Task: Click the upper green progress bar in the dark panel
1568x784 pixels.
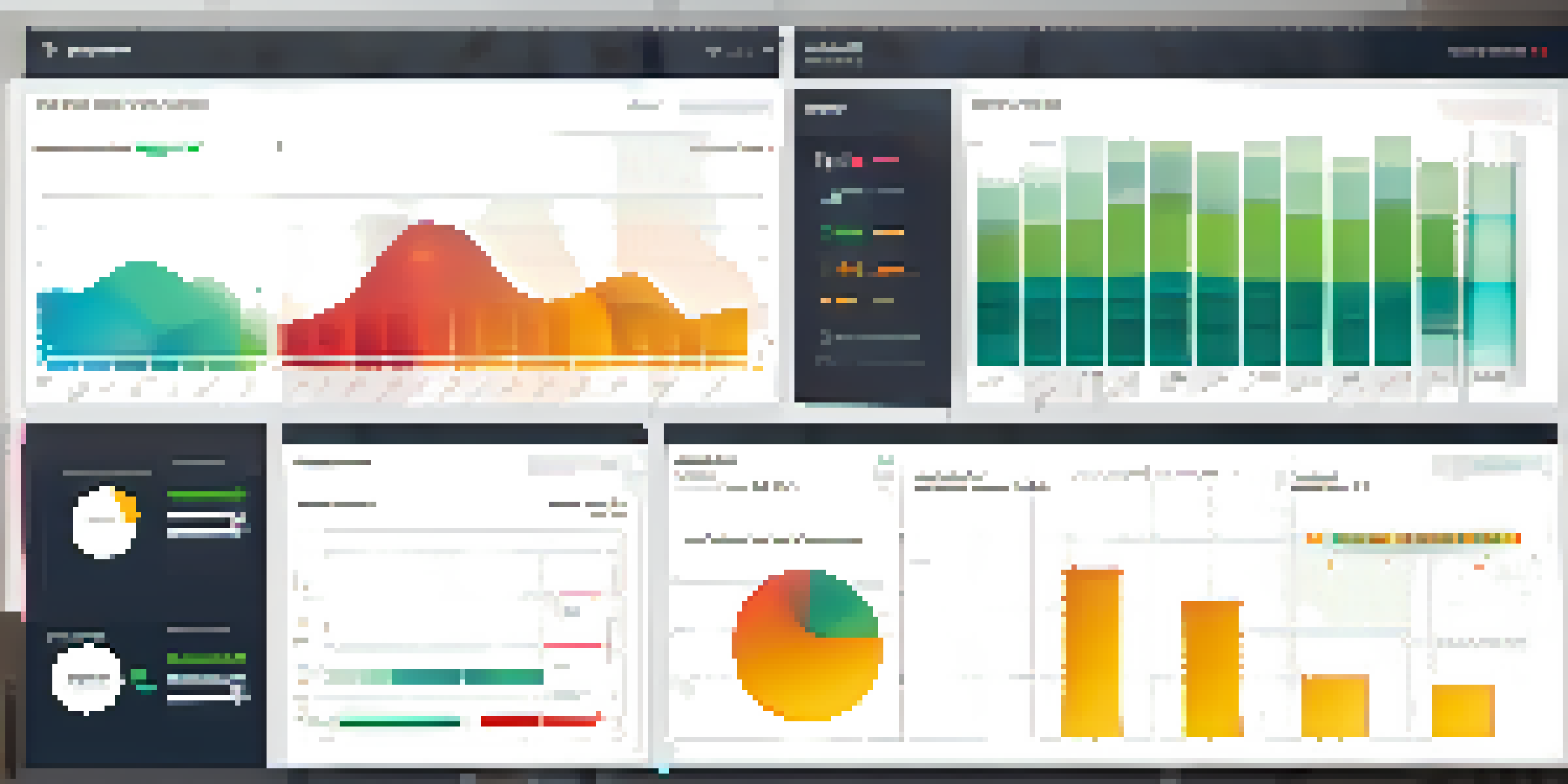Action: point(206,495)
